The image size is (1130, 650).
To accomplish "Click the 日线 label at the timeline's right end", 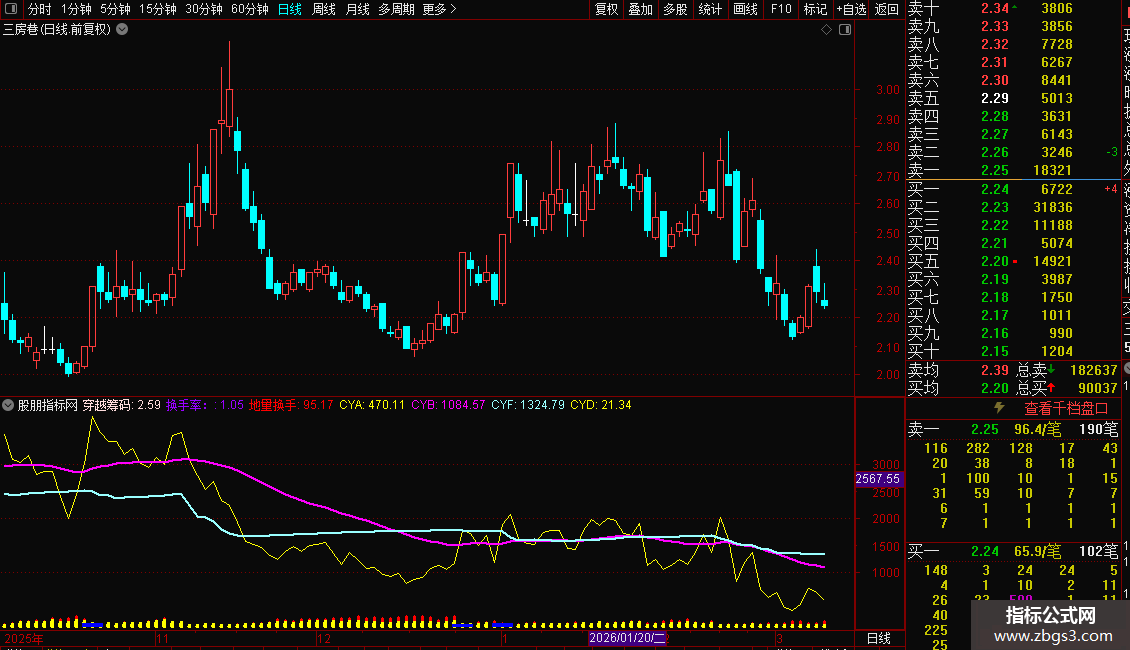I will [877, 637].
